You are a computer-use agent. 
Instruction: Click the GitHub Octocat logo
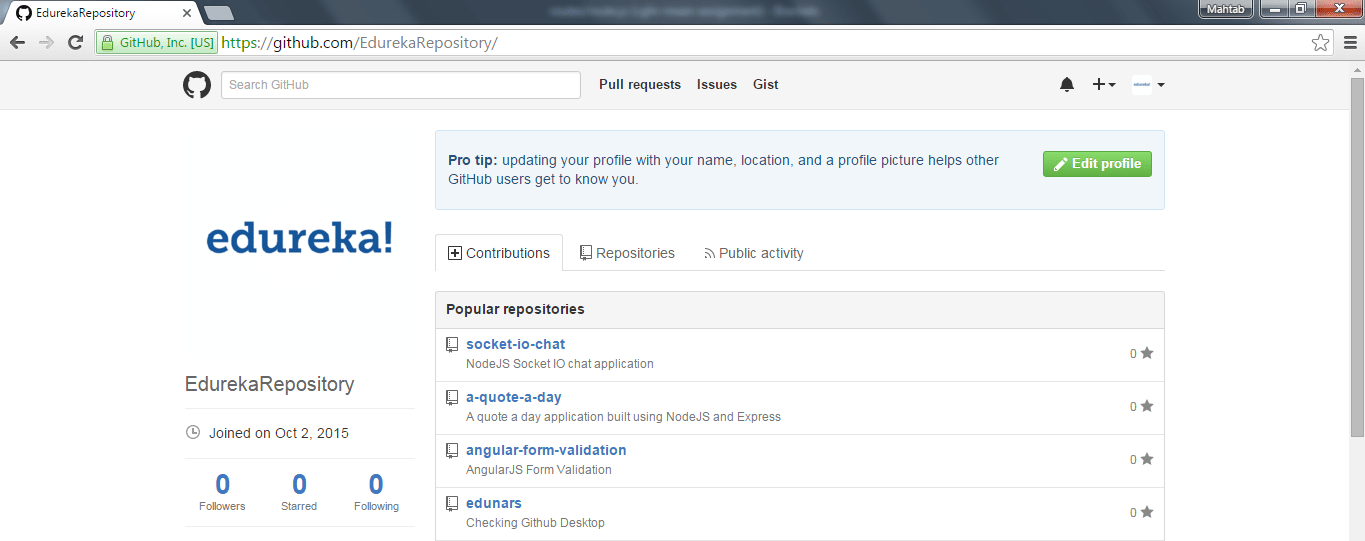click(x=197, y=85)
